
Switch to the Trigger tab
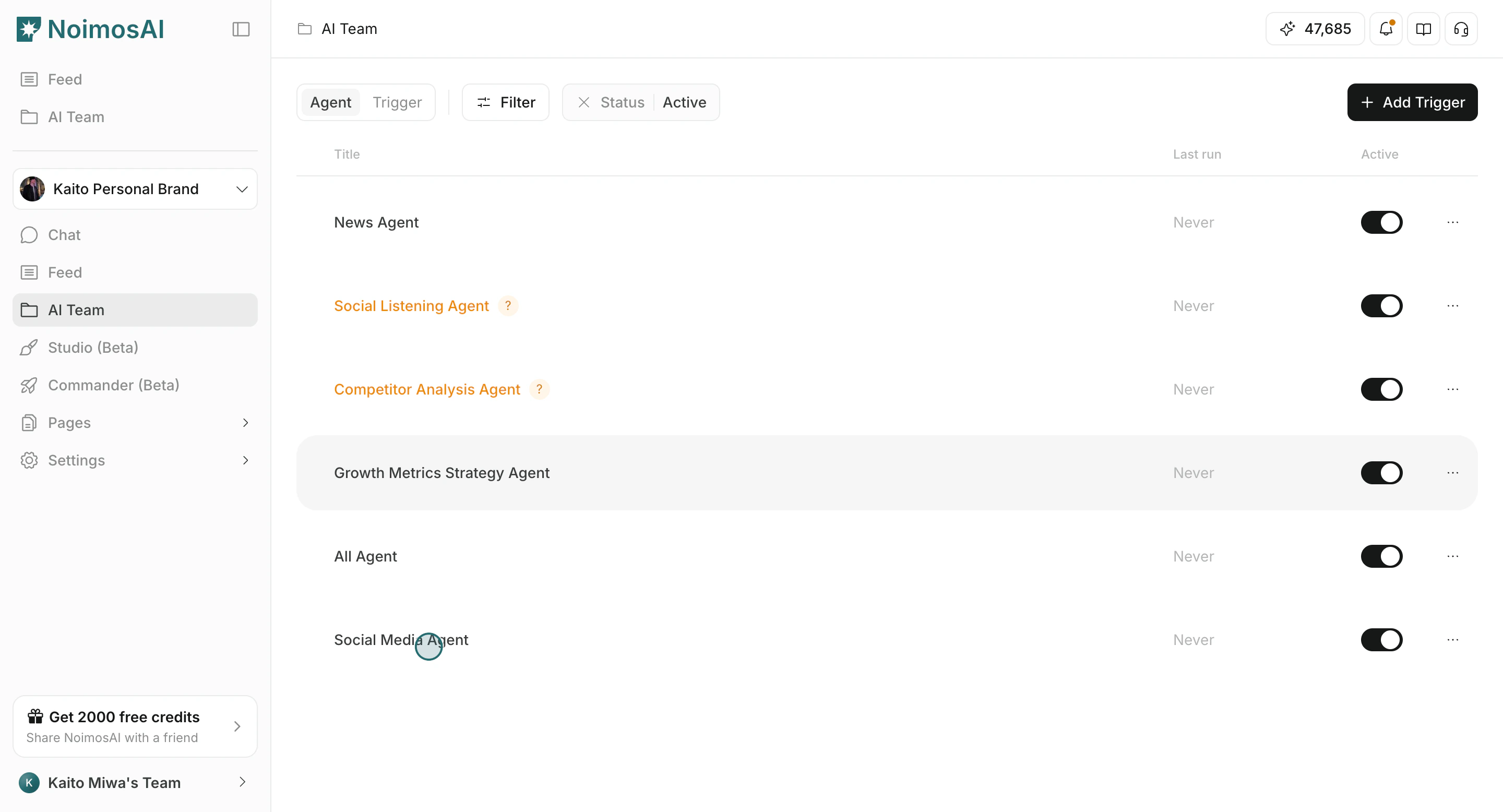397,102
